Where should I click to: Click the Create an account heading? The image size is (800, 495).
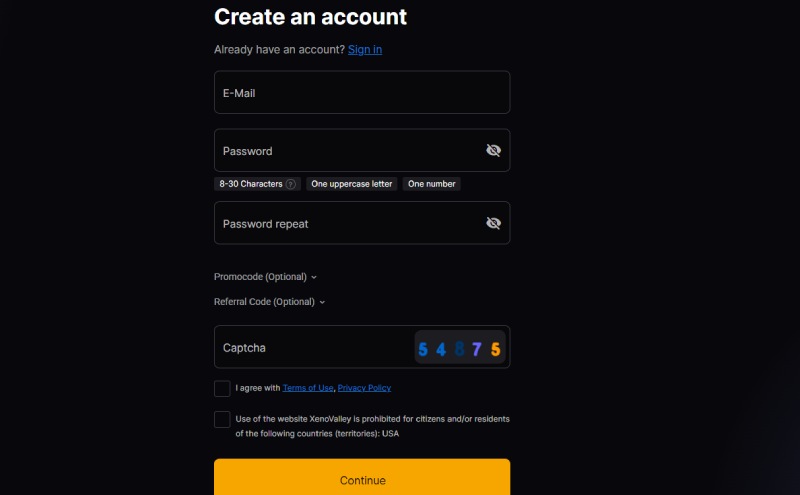pyautogui.click(x=310, y=17)
